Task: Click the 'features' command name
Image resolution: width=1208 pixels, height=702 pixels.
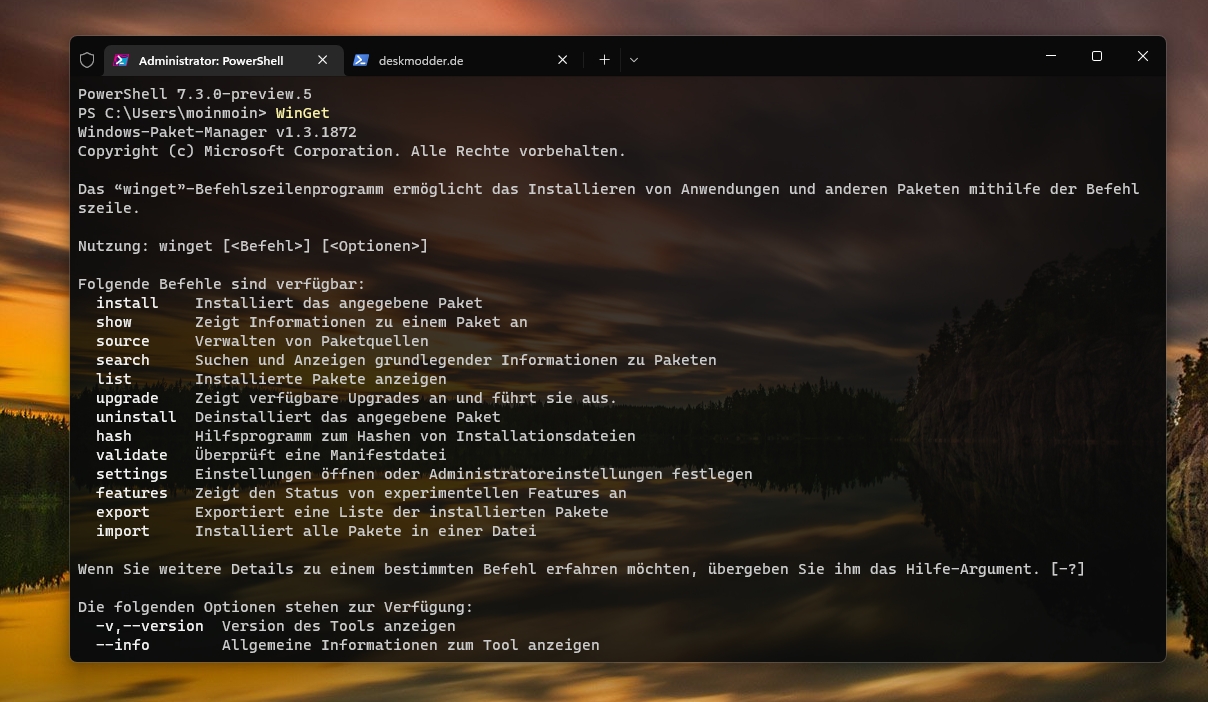Action: pos(132,493)
